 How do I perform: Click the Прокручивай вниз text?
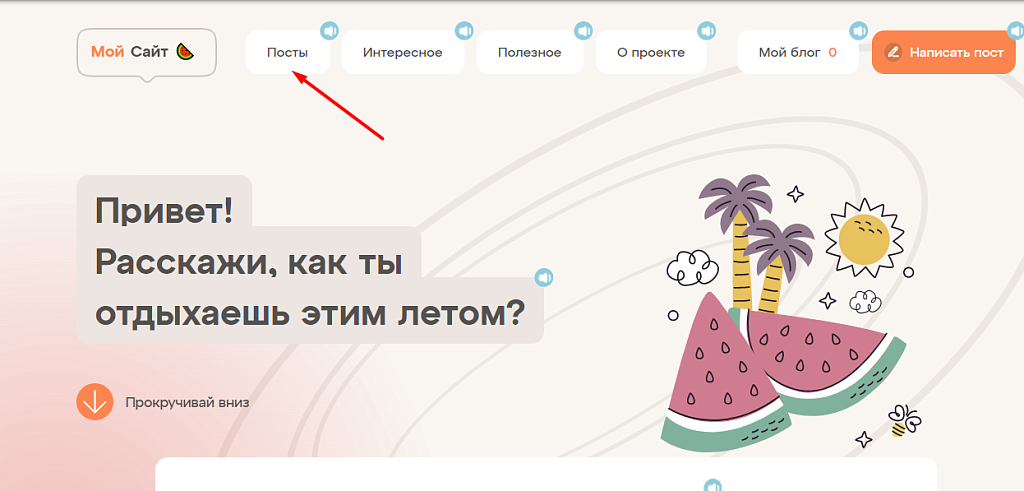click(187, 402)
